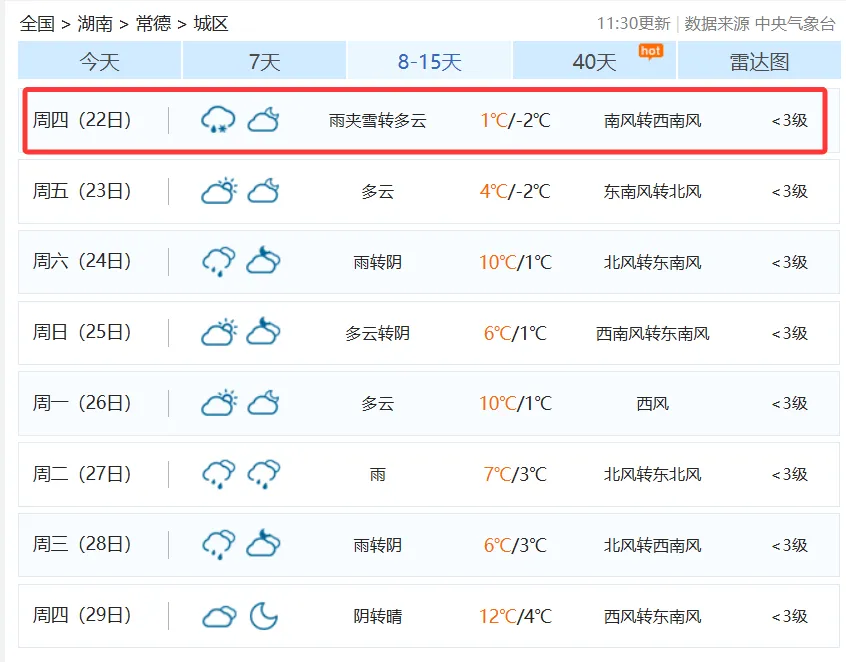This screenshot has width=846, height=662.
Task: Click the cloudy night icon for 周五 (23日)
Action: click(263, 191)
